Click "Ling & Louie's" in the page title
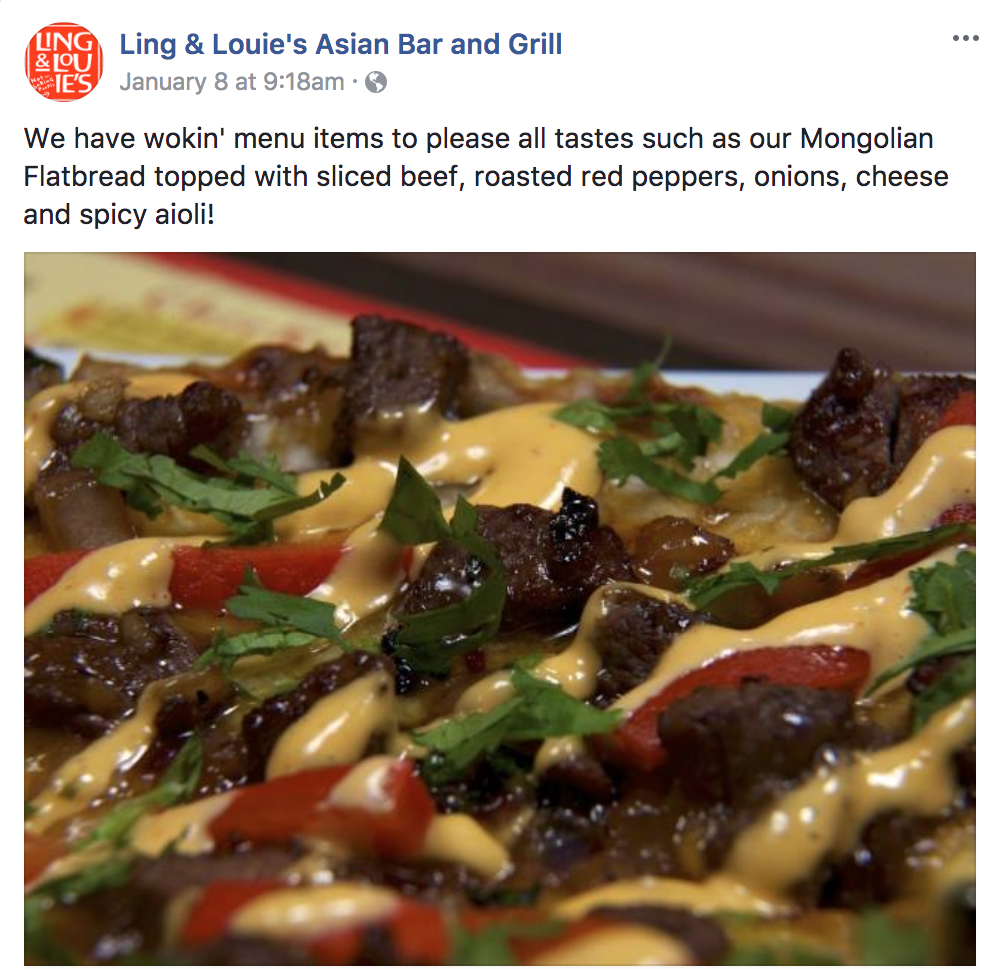Image resolution: width=998 pixels, height=972 pixels. pos(214,45)
